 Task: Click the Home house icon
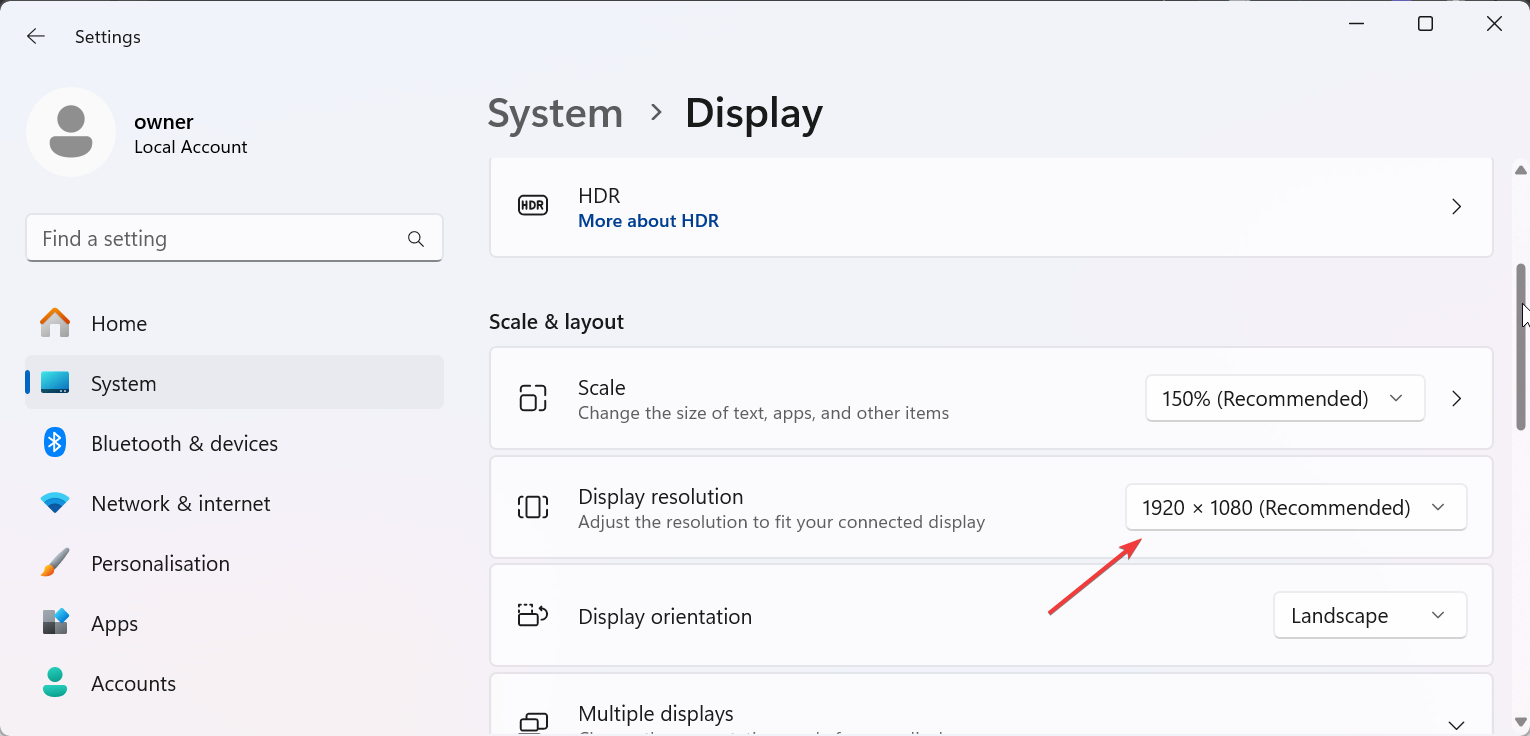pos(55,324)
